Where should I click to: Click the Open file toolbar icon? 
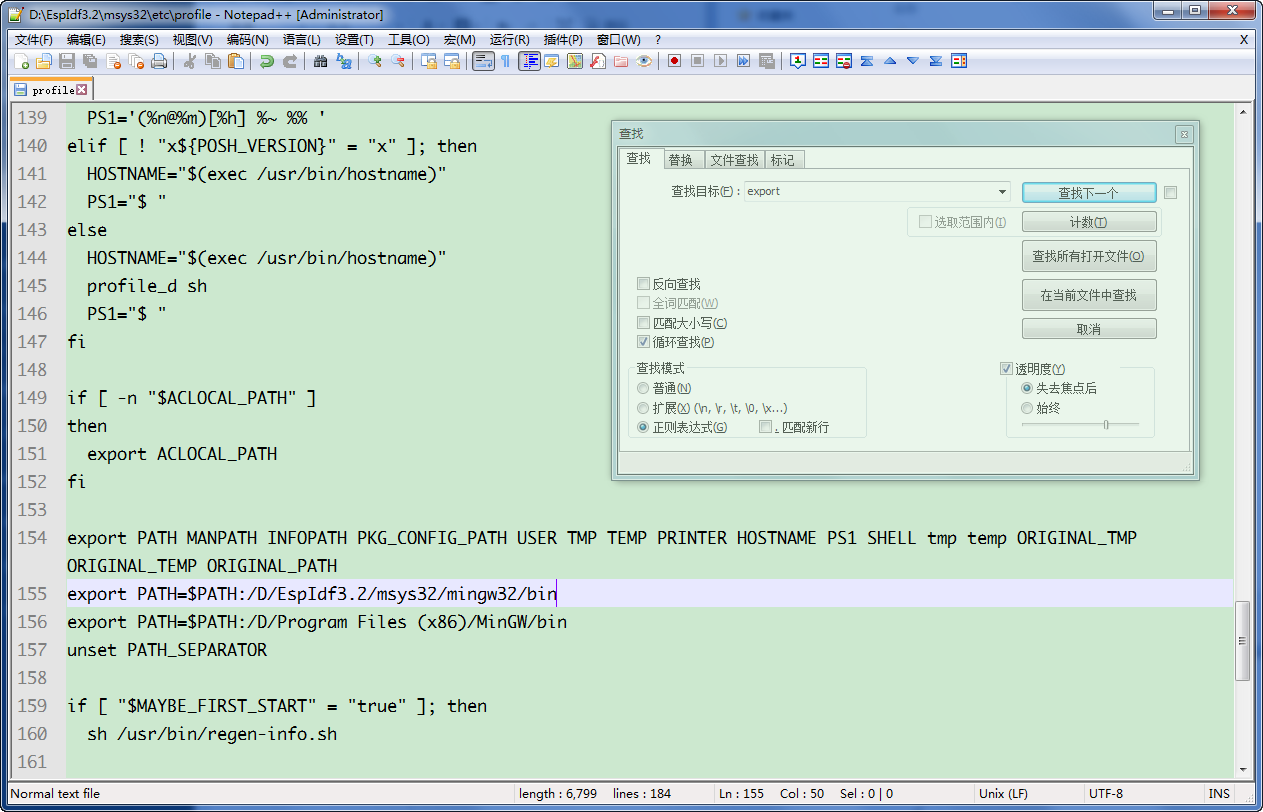pos(43,61)
